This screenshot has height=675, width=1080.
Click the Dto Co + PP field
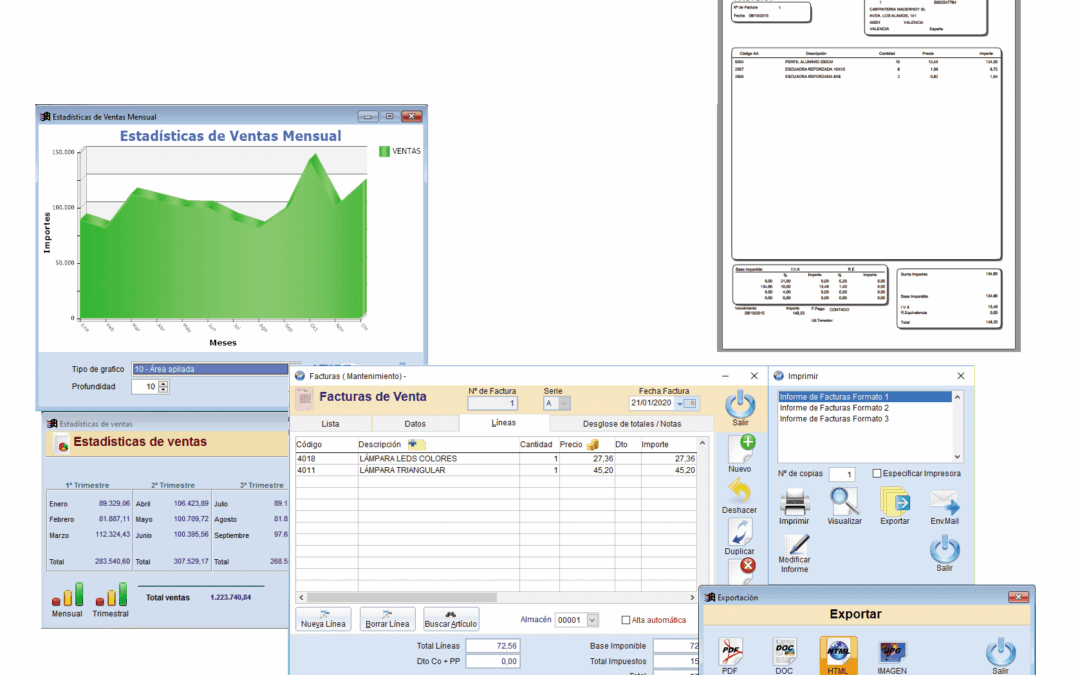click(x=492, y=661)
